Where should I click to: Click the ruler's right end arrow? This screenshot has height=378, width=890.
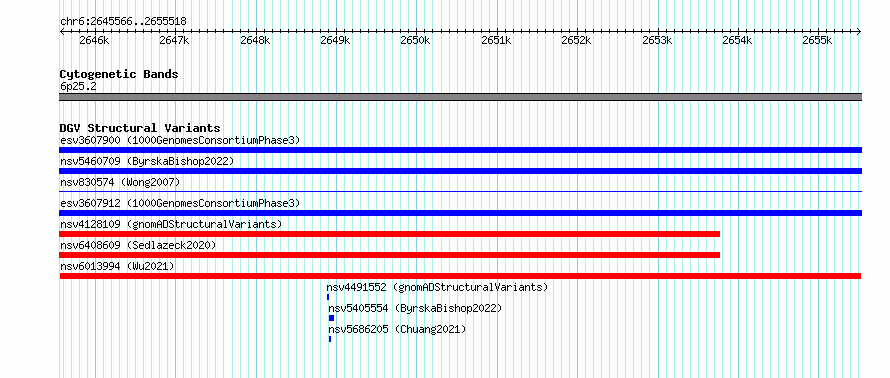pyautogui.click(x=859, y=32)
